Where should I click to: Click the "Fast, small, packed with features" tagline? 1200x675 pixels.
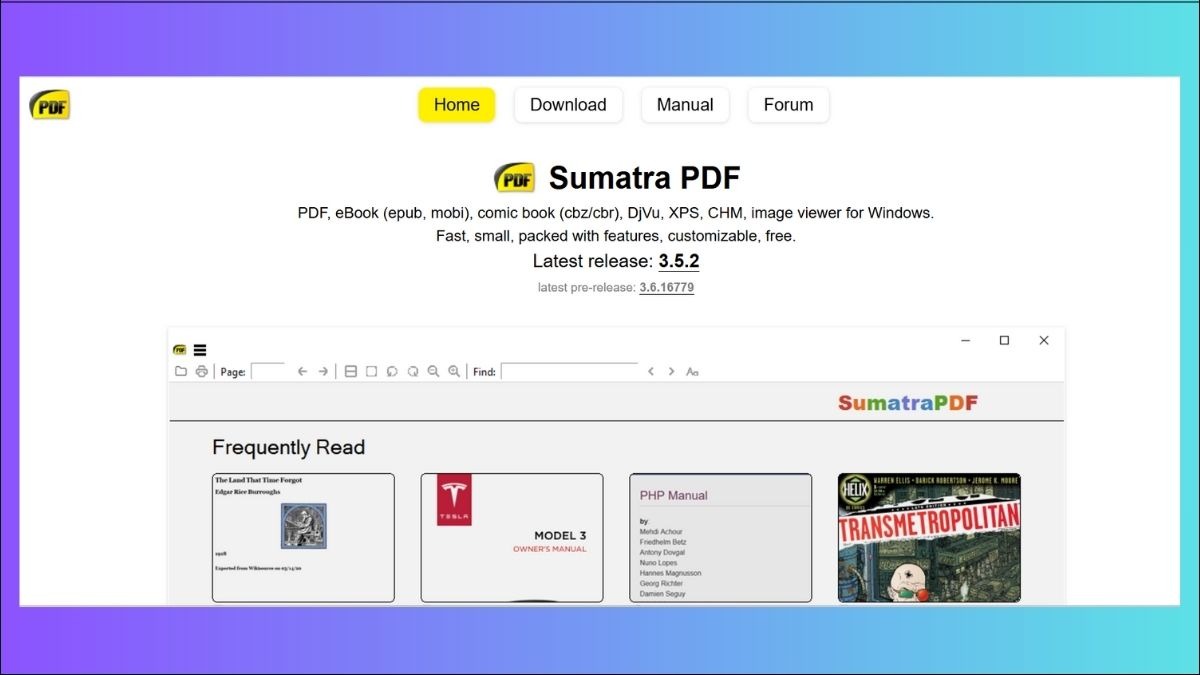pos(616,237)
